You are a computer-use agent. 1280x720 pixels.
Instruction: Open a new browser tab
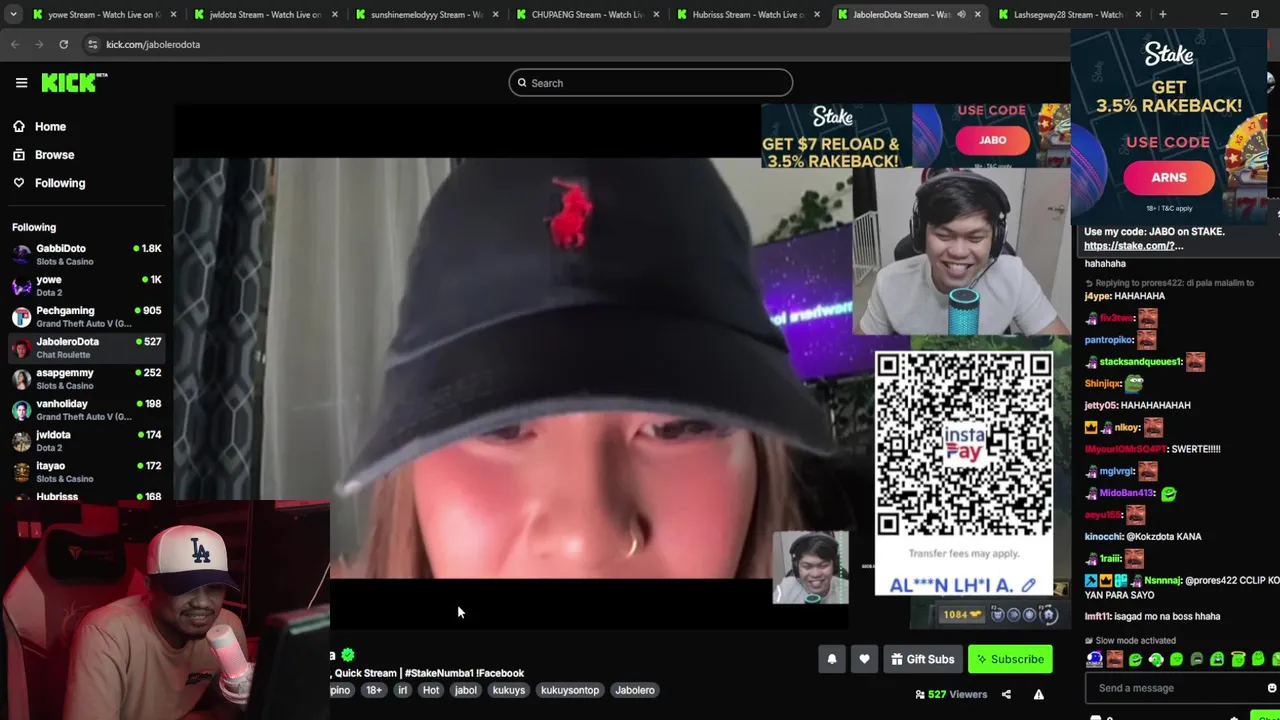tap(1162, 15)
